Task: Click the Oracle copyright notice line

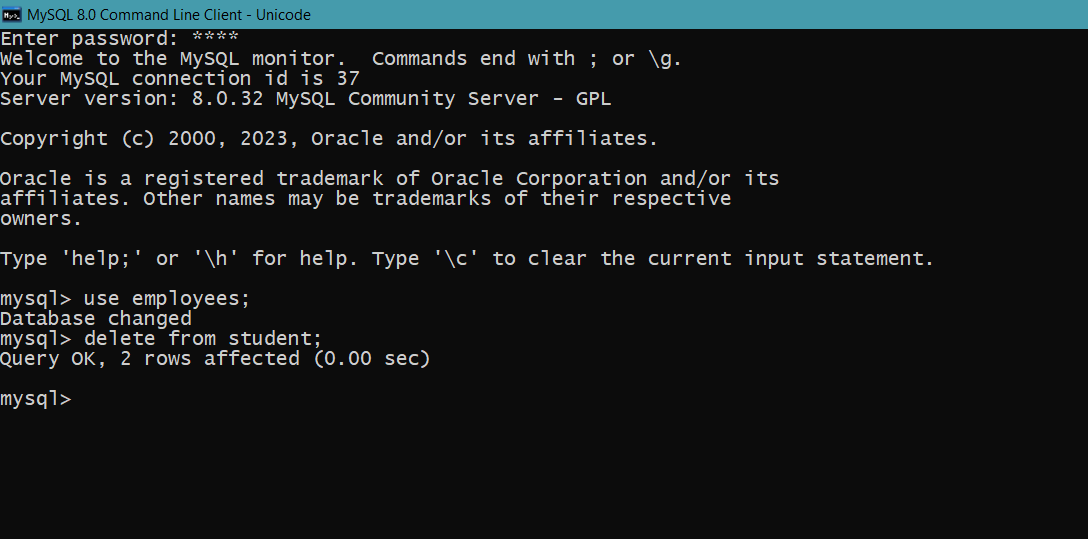Action: tap(329, 139)
